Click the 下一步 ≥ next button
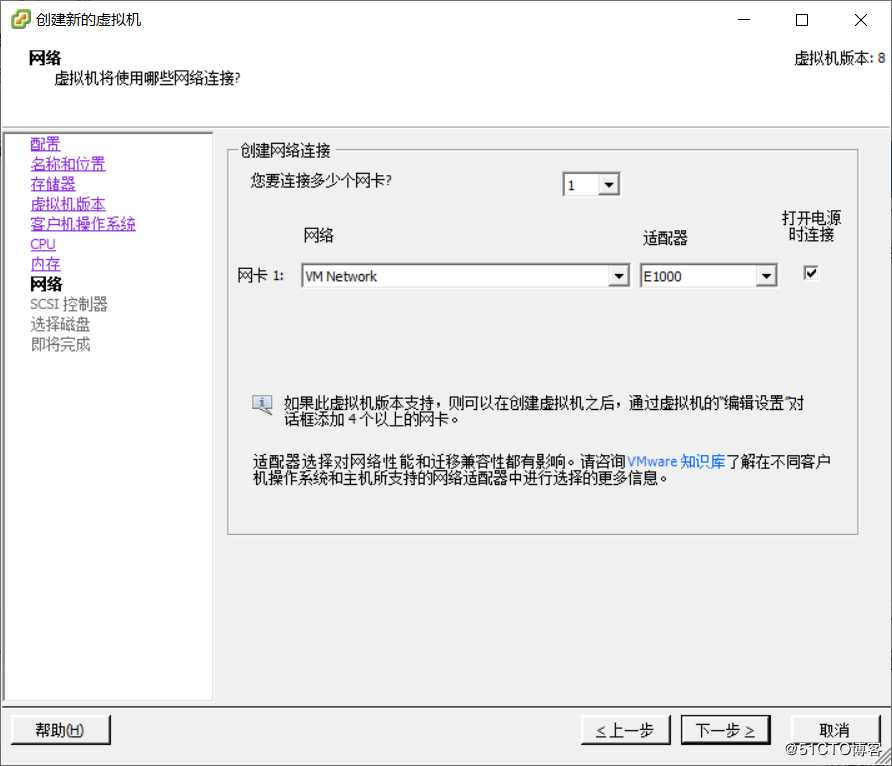The image size is (892, 766). 725,730
